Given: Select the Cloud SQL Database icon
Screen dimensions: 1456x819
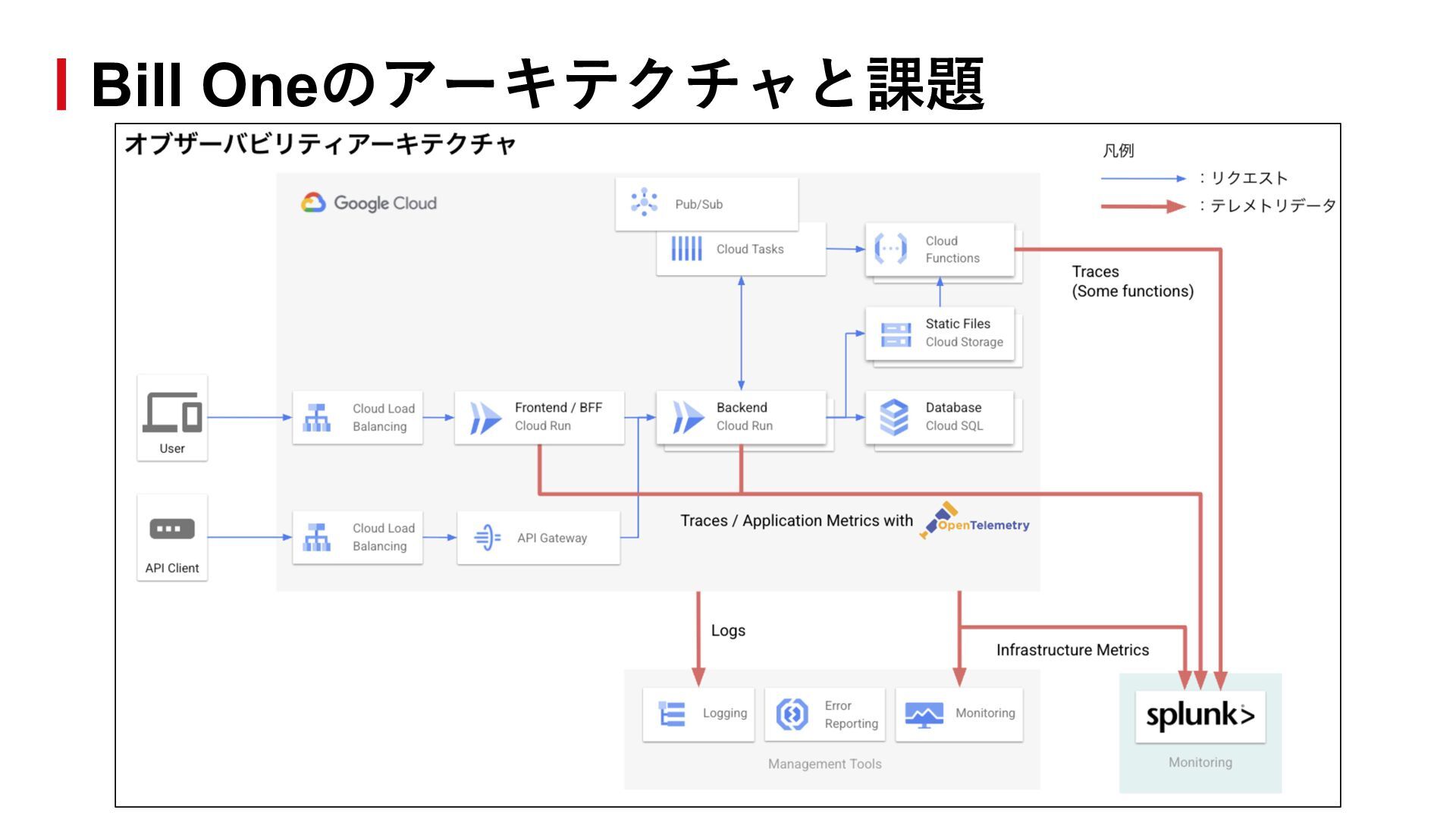Looking at the screenshot, I should (894, 417).
